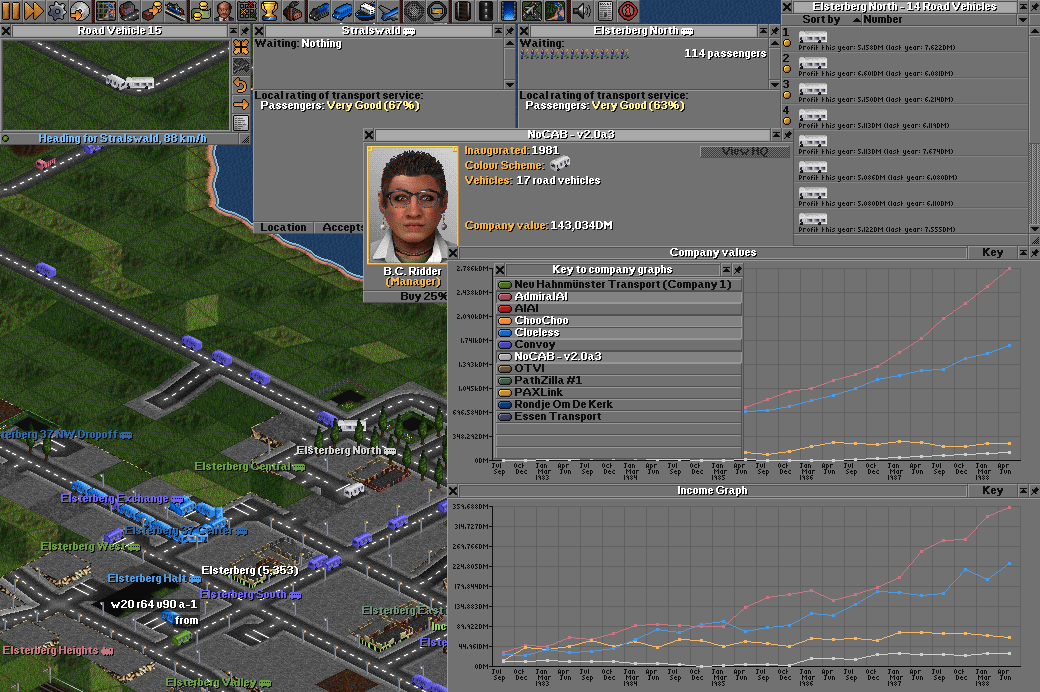This screenshot has width=1040, height=692.
Task: Open the league table trophy icon
Action: 269,11
